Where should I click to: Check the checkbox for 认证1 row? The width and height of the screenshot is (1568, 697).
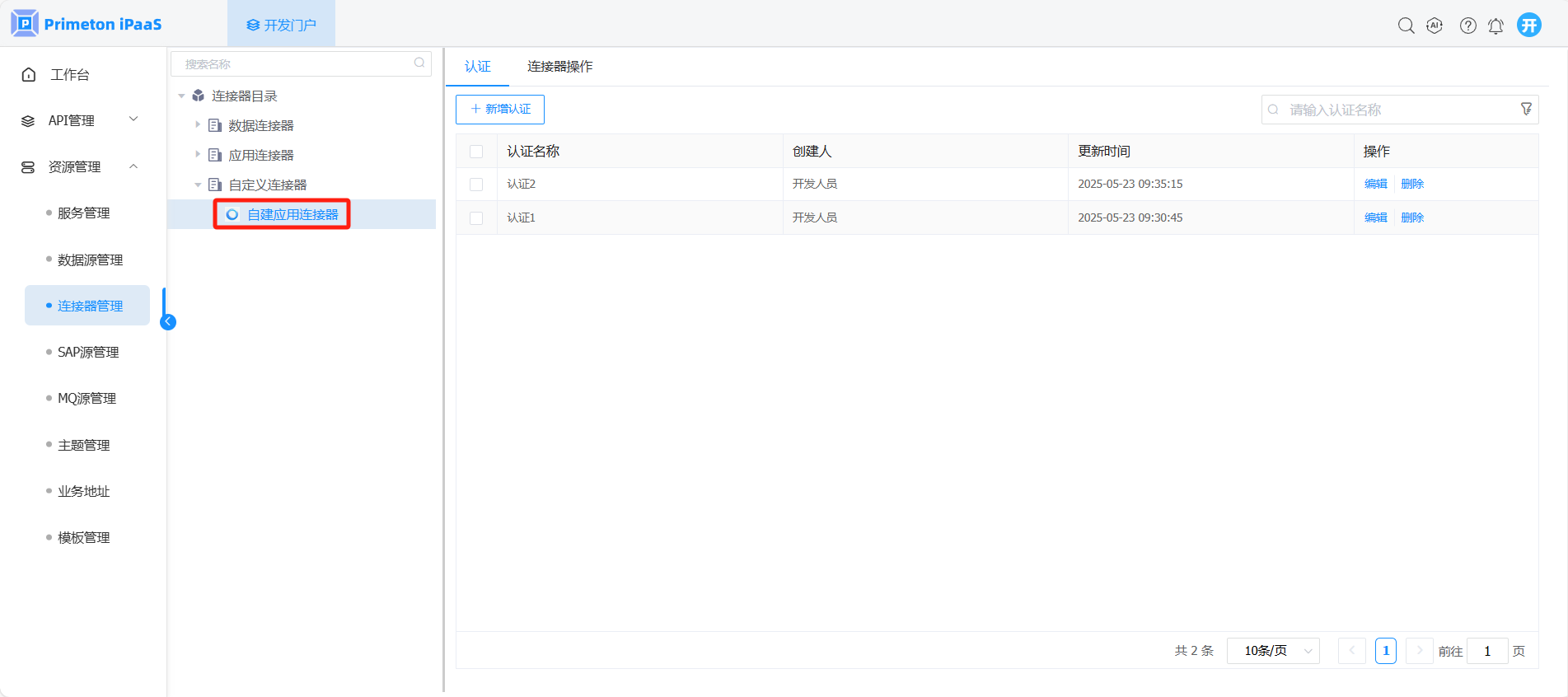pyautogui.click(x=476, y=218)
